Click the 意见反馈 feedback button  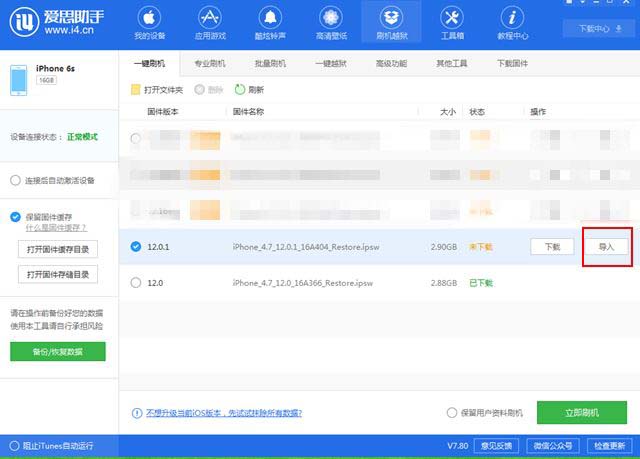[496, 446]
